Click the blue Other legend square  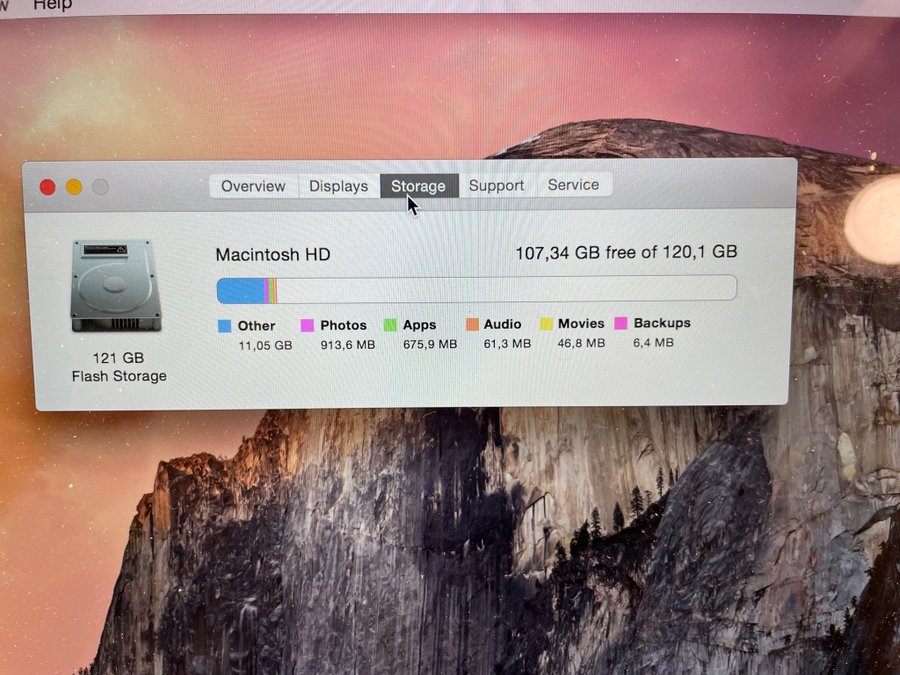(224, 326)
